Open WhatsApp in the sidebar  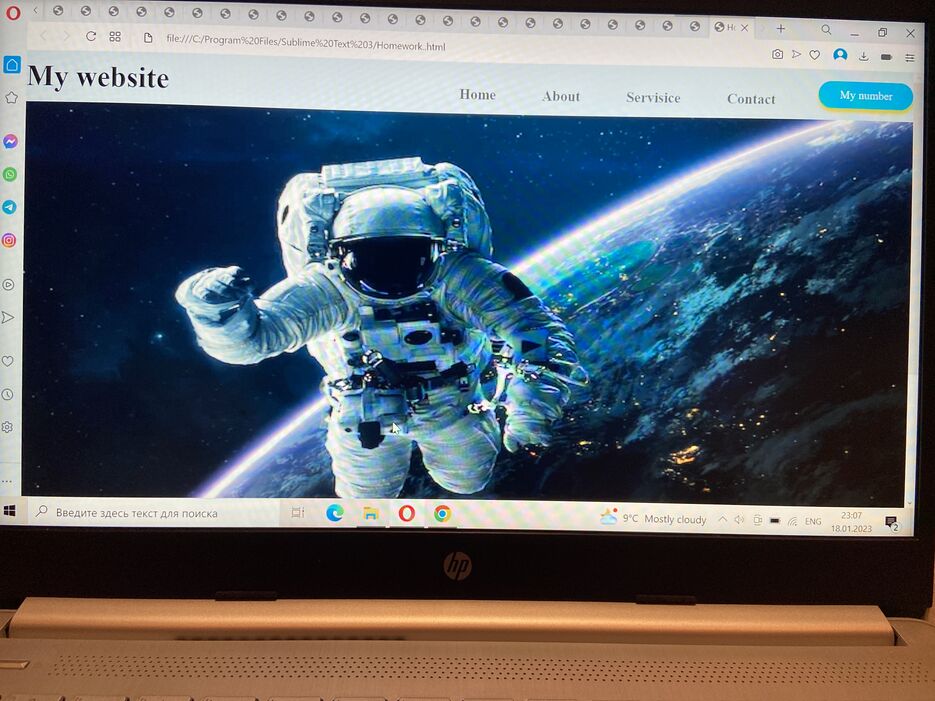coord(10,175)
